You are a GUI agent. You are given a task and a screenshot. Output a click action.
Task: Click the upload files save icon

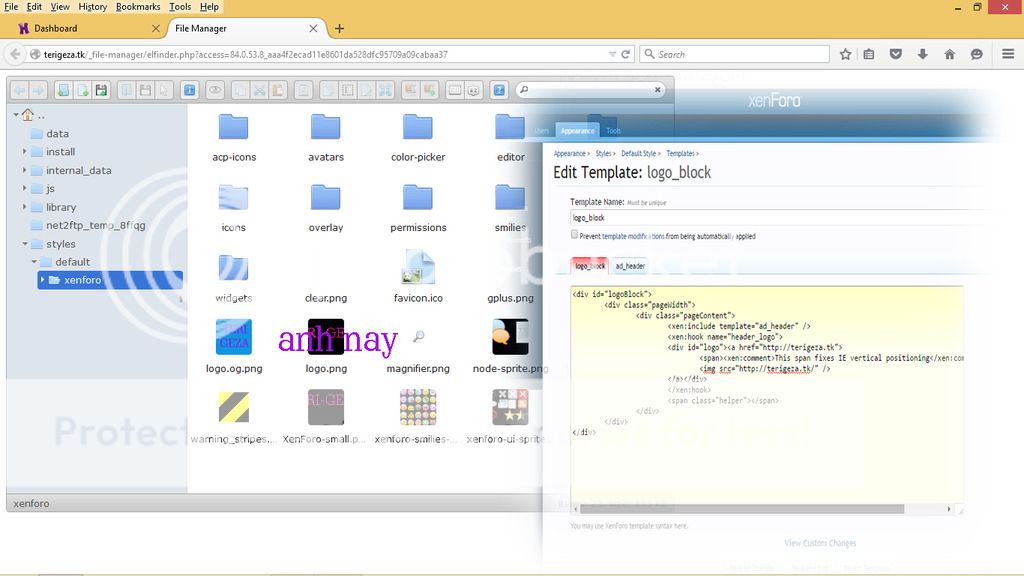coord(101,90)
